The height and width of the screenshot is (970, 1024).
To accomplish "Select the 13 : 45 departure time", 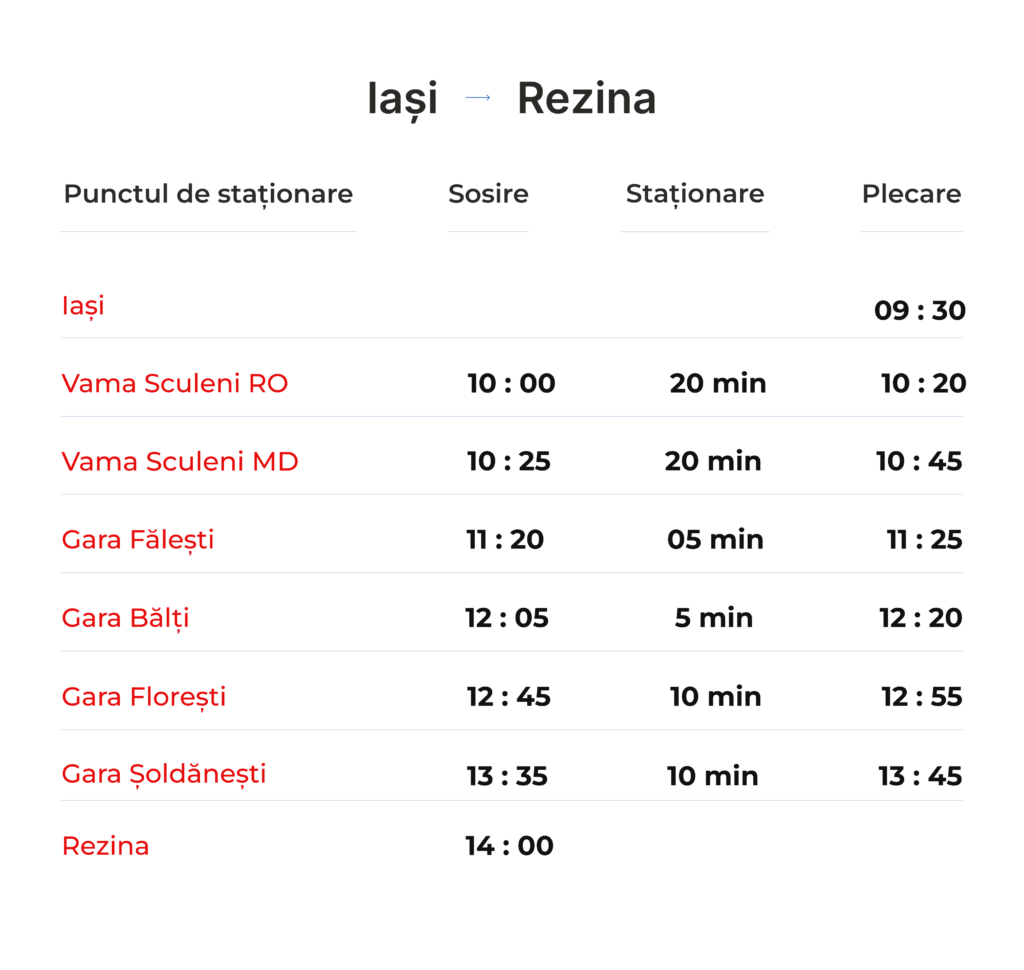I will click(x=920, y=776).
